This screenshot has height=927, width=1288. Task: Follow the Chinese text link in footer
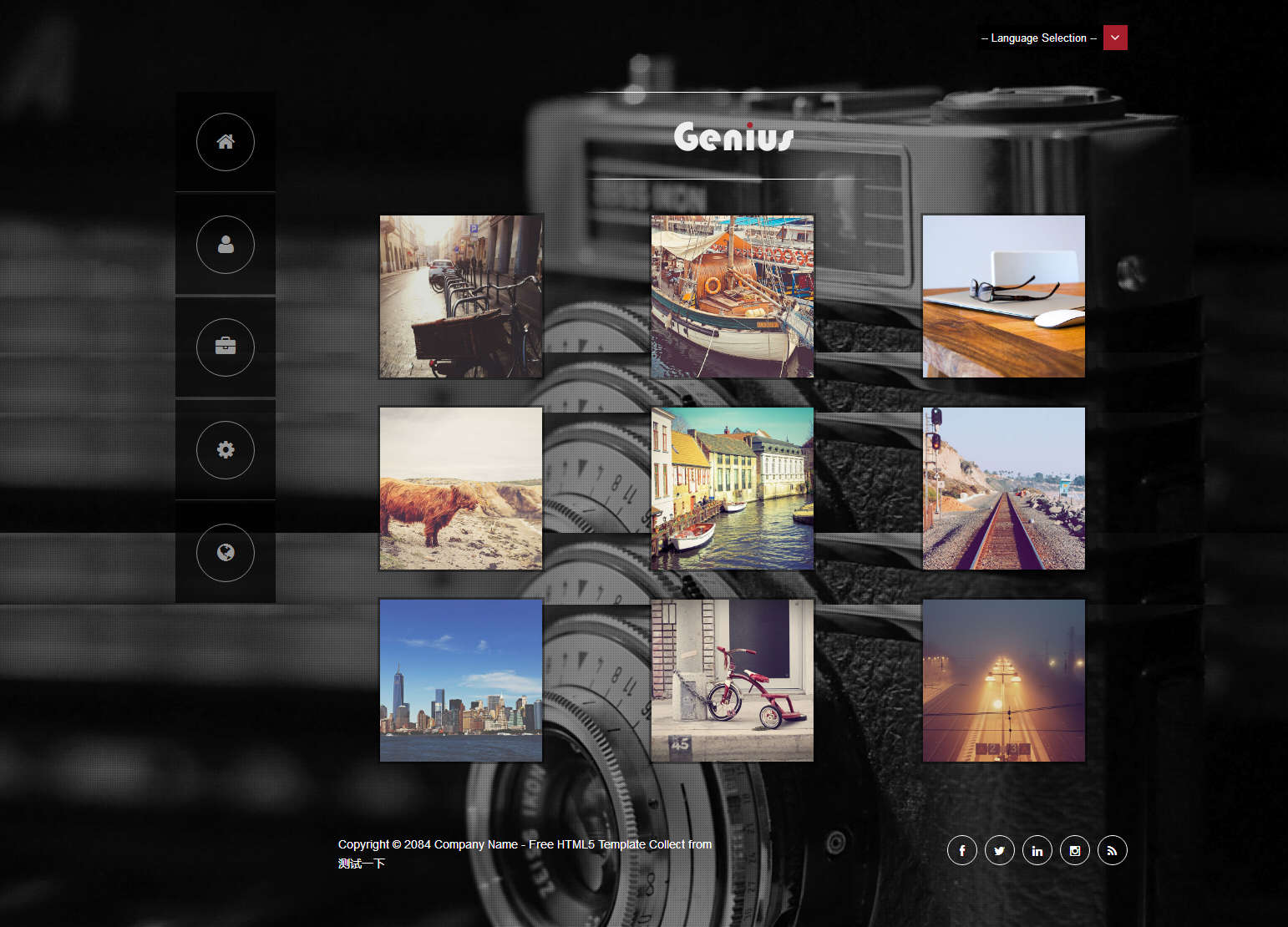(362, 864)
